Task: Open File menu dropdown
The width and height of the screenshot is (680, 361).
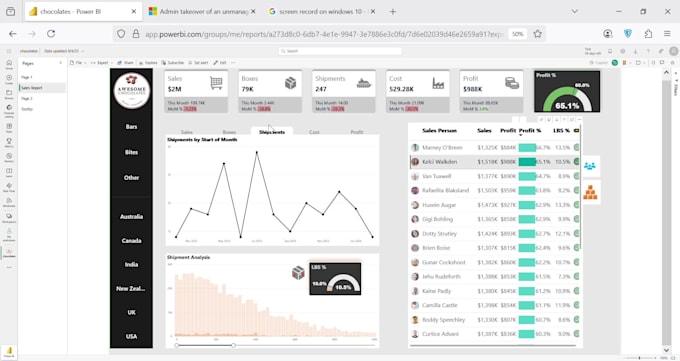Action: [78, 63]
